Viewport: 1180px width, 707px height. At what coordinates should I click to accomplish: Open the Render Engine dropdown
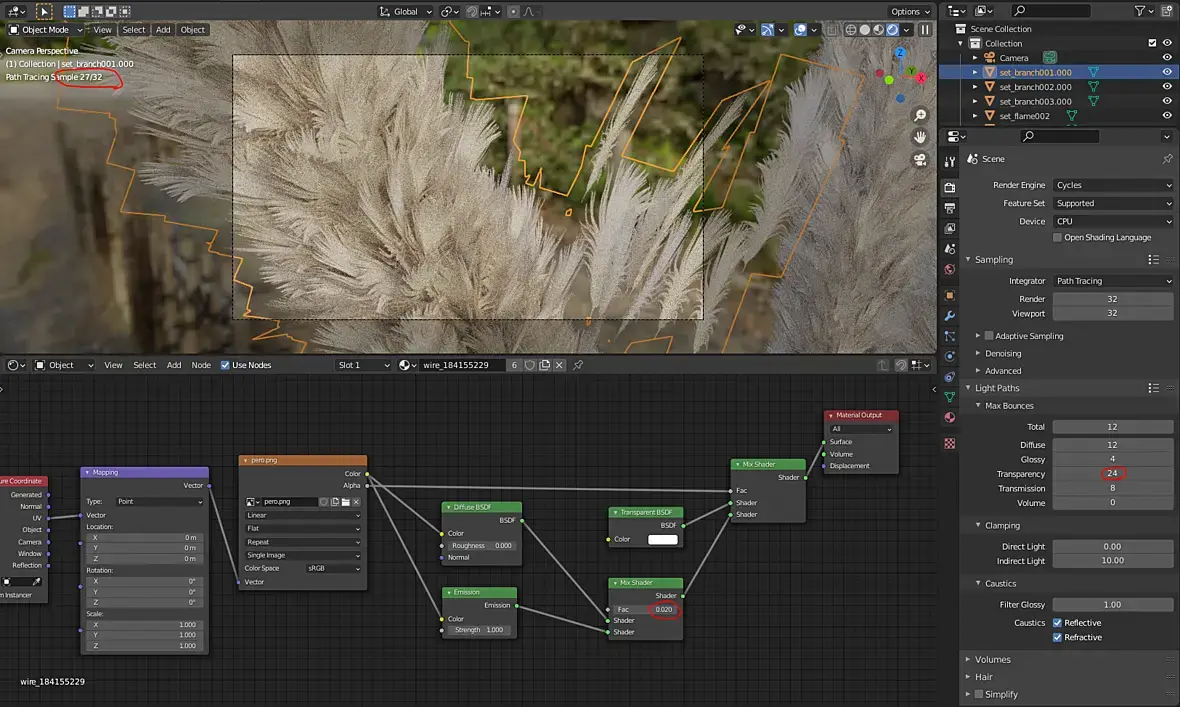pyautogui.click(x=1112, y=185)
